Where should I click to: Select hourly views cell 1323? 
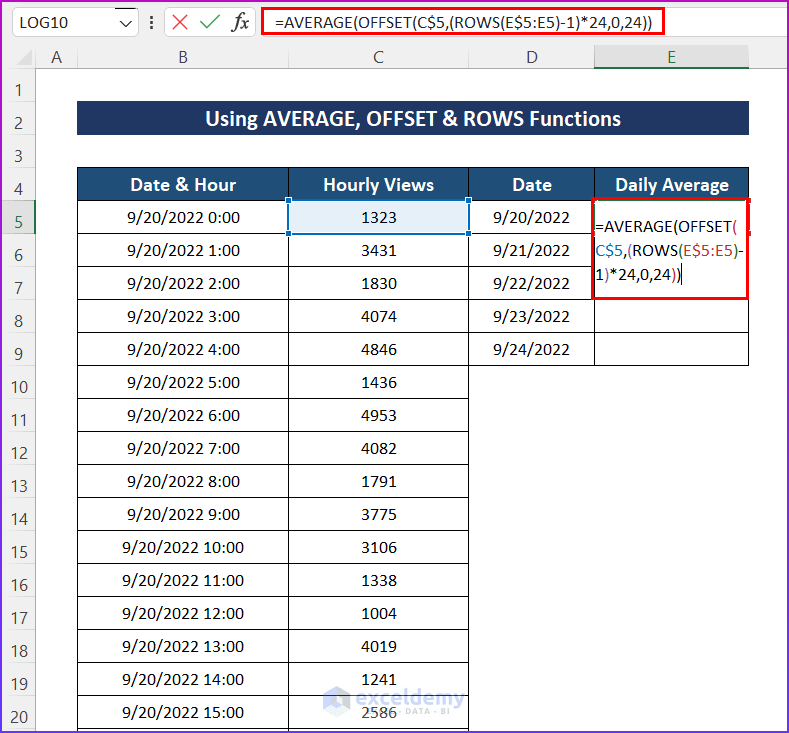tap(378, 217)
